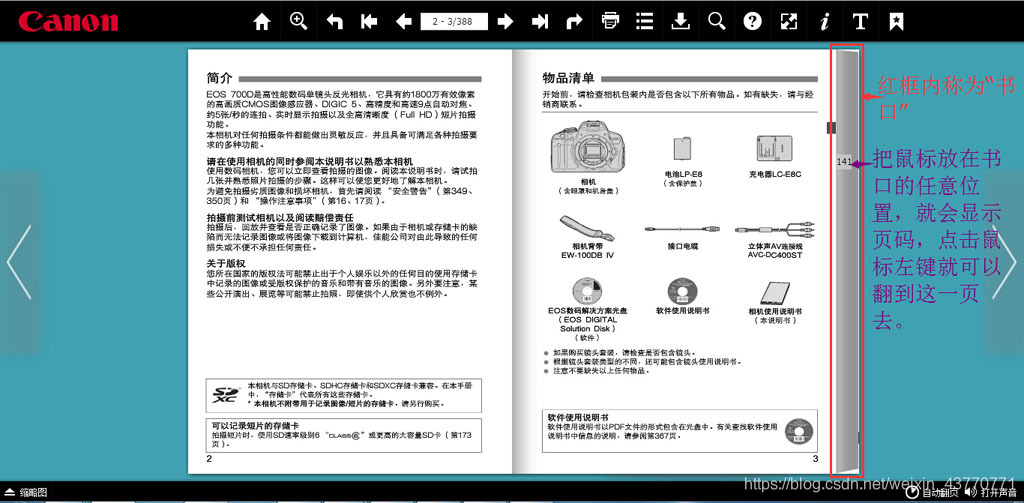Click the 充电器LC-E8C item label

pyautogui.click(x=774, y=174)
